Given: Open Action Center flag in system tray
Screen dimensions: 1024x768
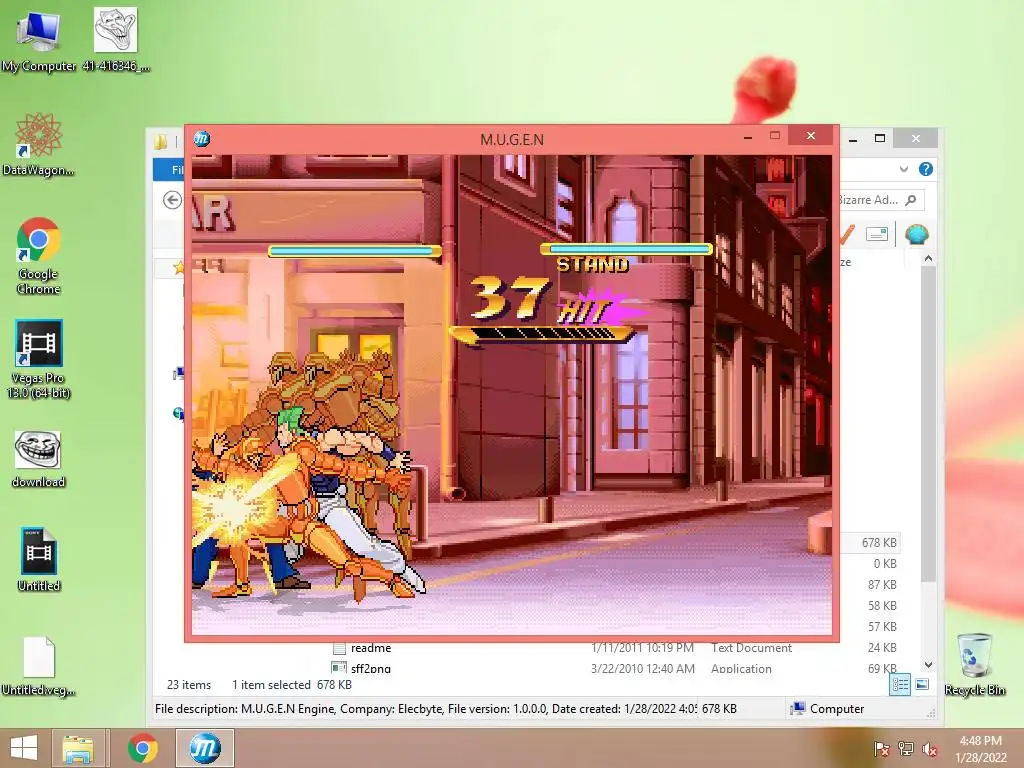Looking at the screenshot, I should click(x=881, y=749).
